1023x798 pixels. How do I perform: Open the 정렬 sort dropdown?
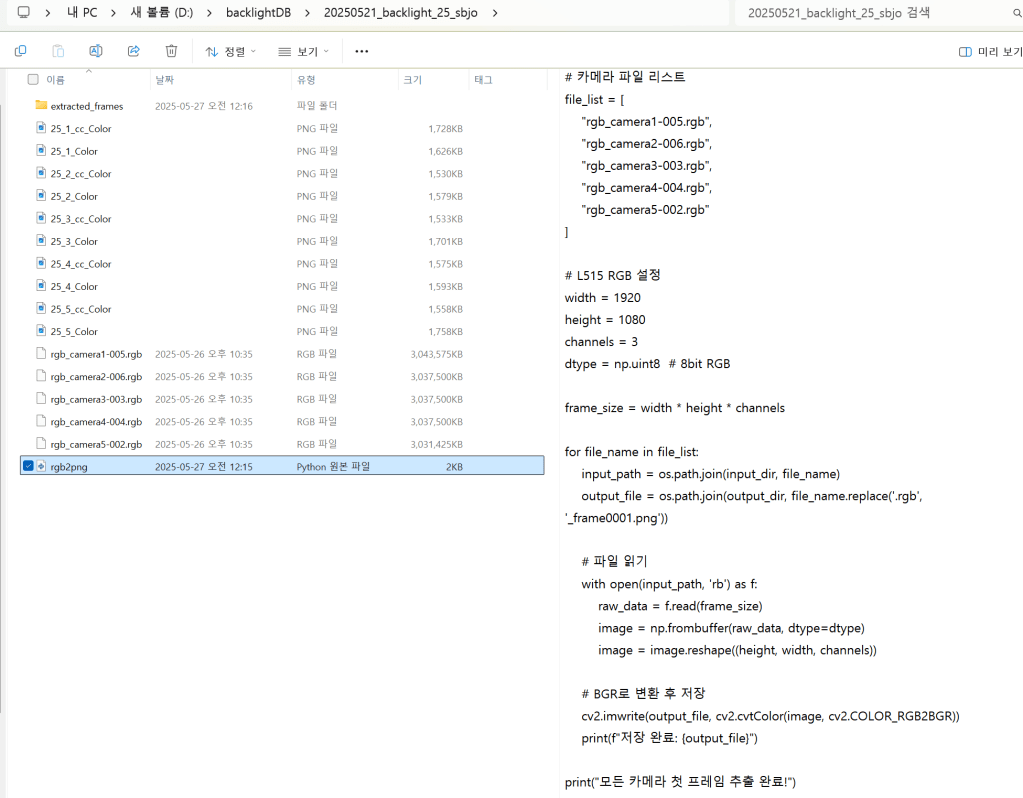tap(231, 51)
